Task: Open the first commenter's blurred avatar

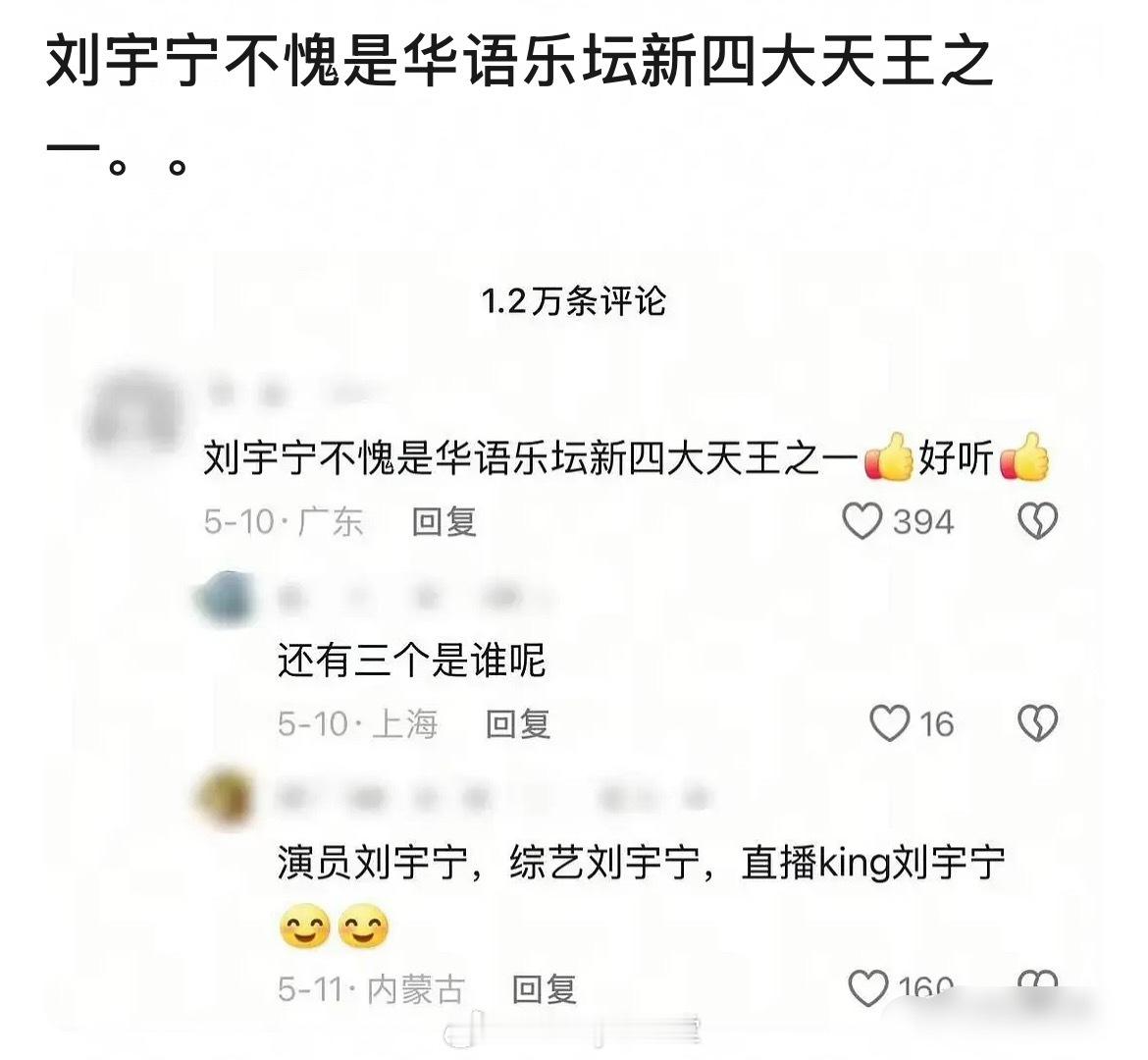Action: click(x=132, y=411)
